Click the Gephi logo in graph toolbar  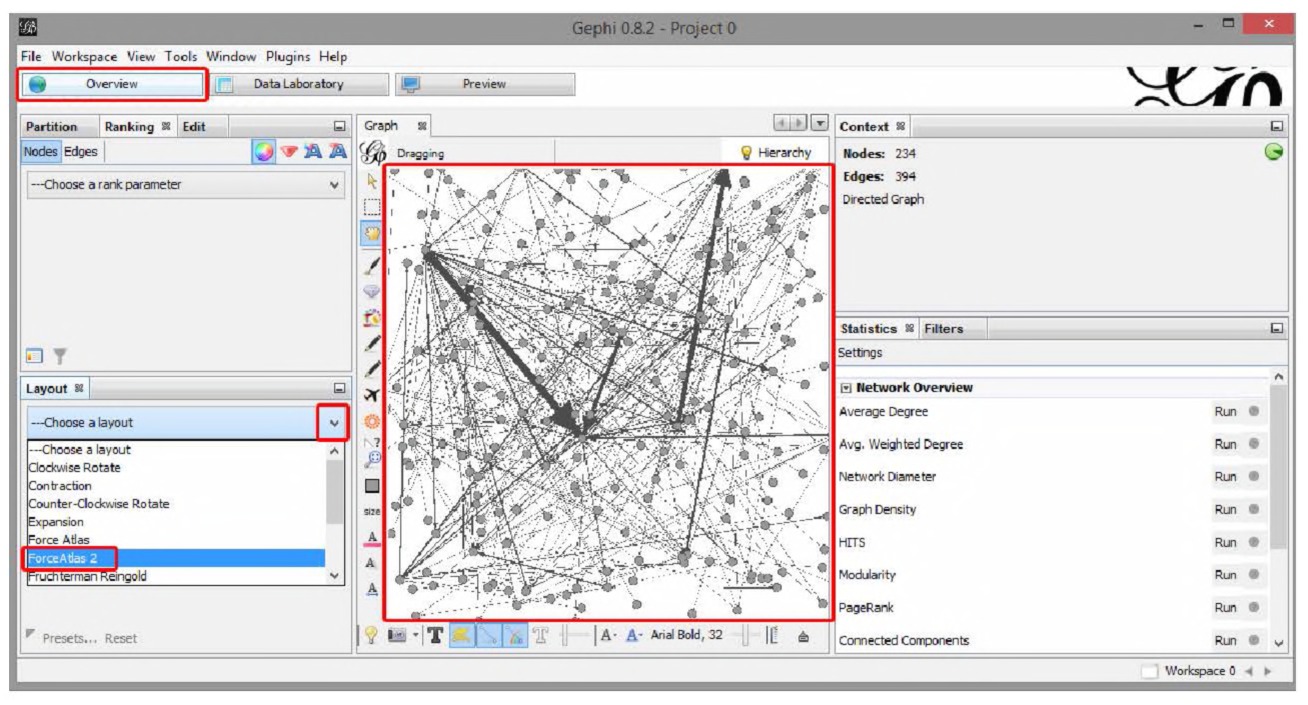[371, 153]
